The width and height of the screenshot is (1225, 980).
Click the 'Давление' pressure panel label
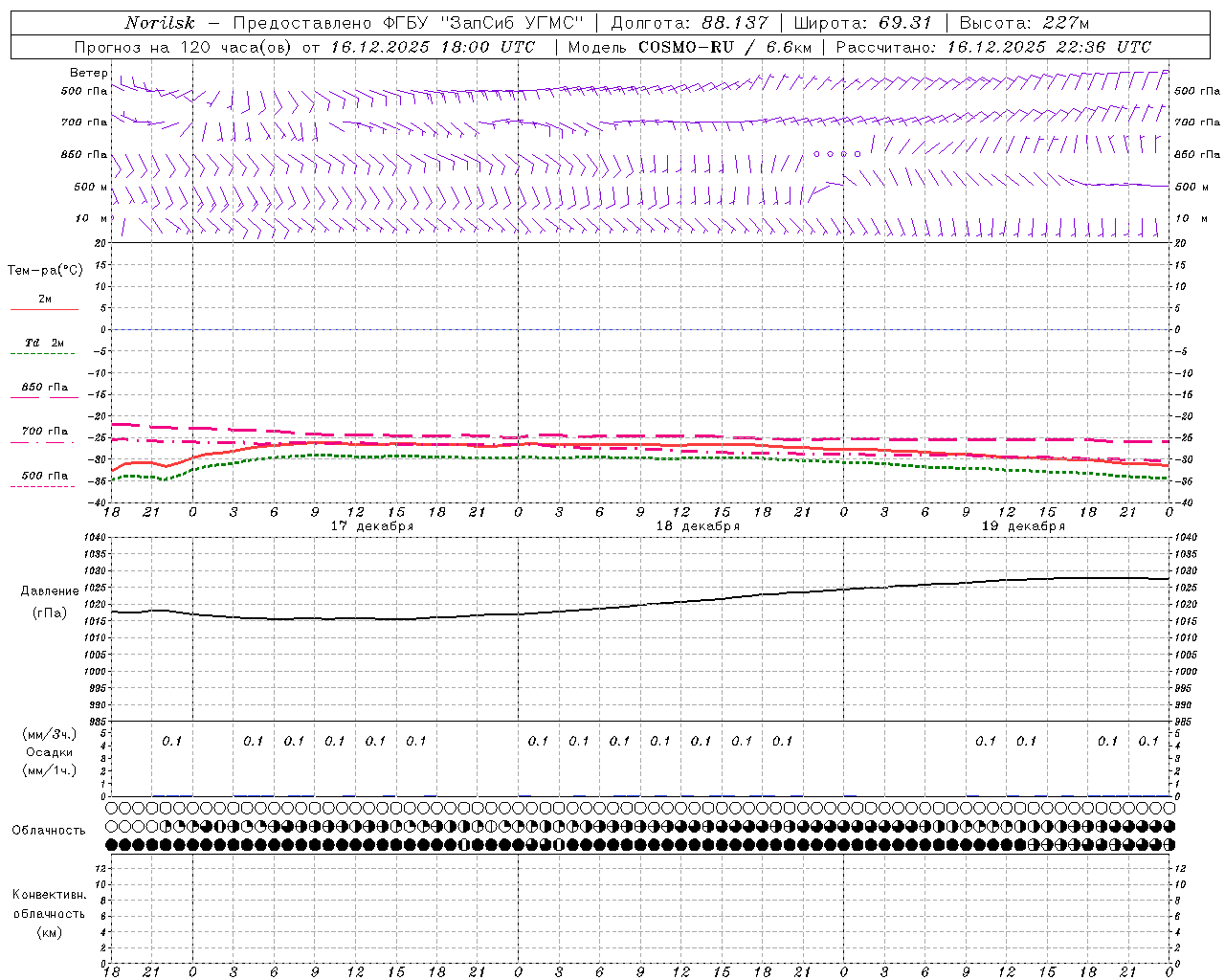click(x=50, y=591)
